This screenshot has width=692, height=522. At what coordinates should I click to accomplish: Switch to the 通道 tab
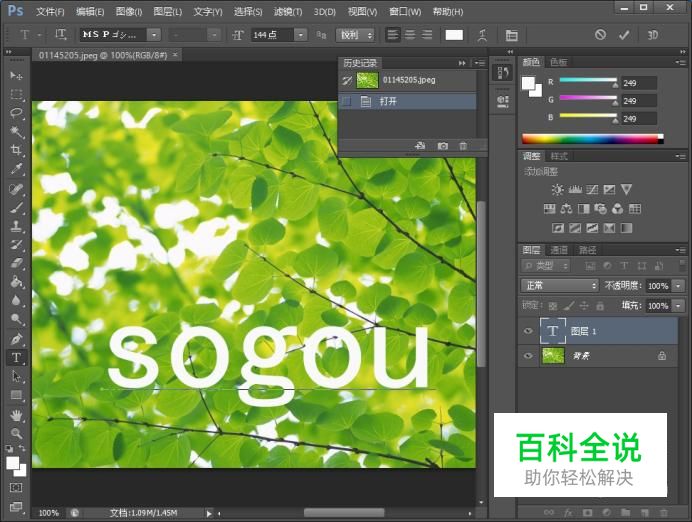[x=559, y=250]
